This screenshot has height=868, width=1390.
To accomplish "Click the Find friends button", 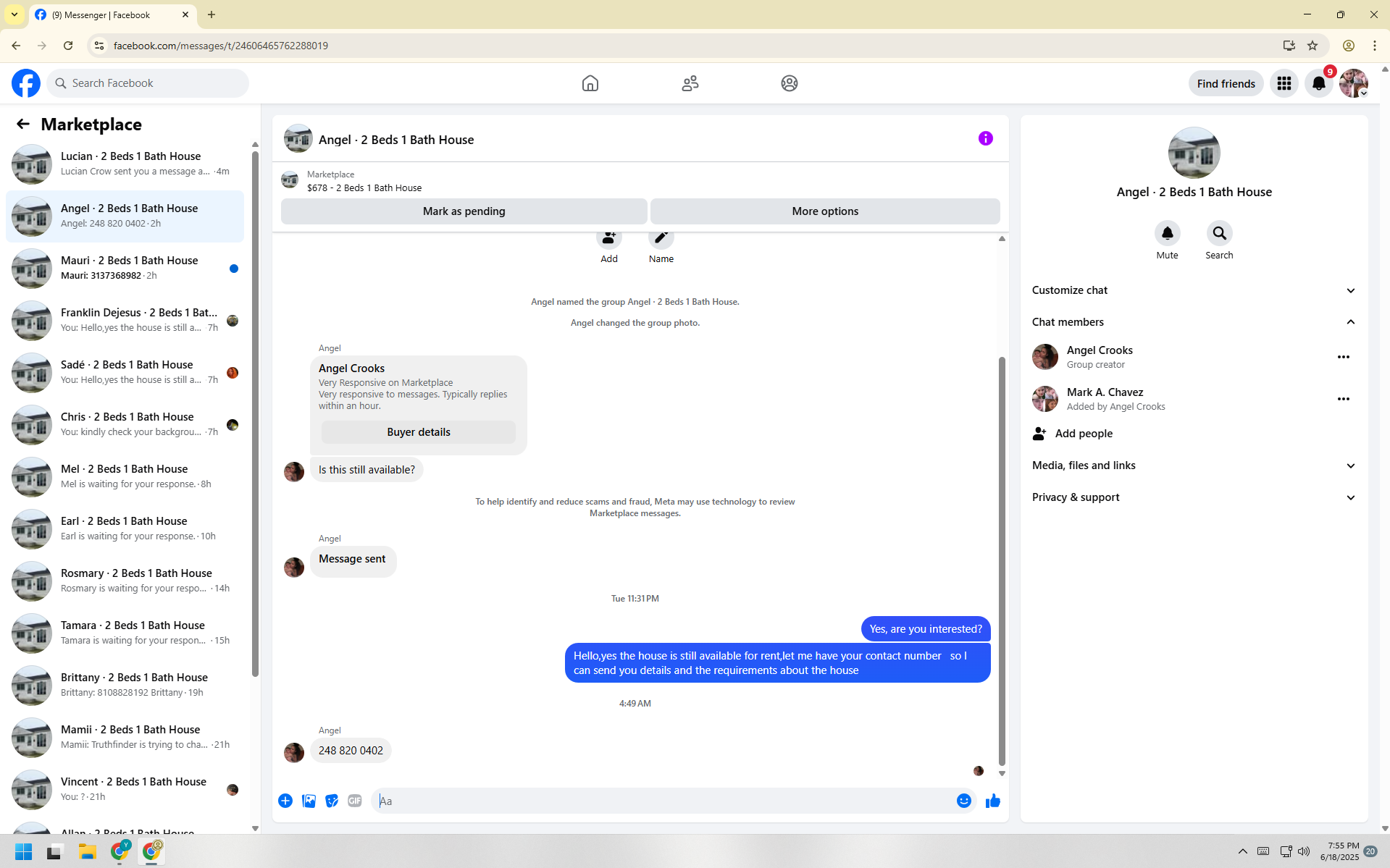I will tap(1226, 83).
